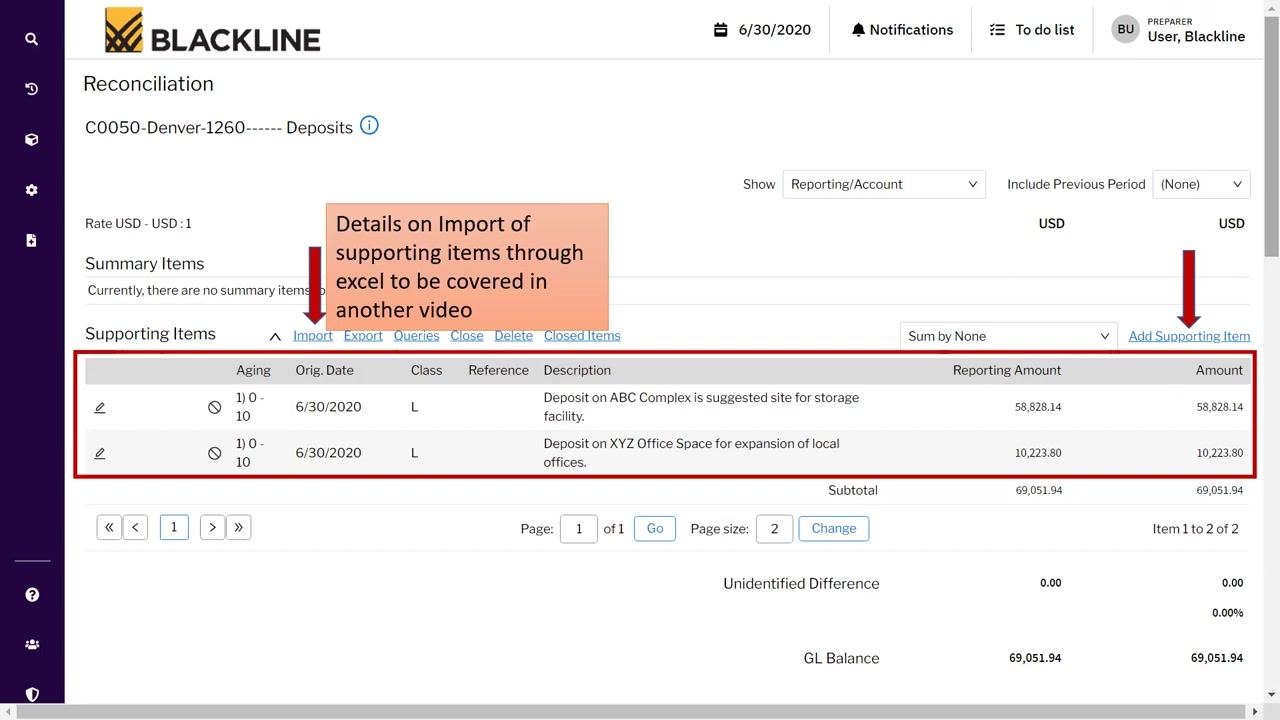Click Add Supporting Item link
This screenshot has width=1280, height=720.
click(1189, 336)
